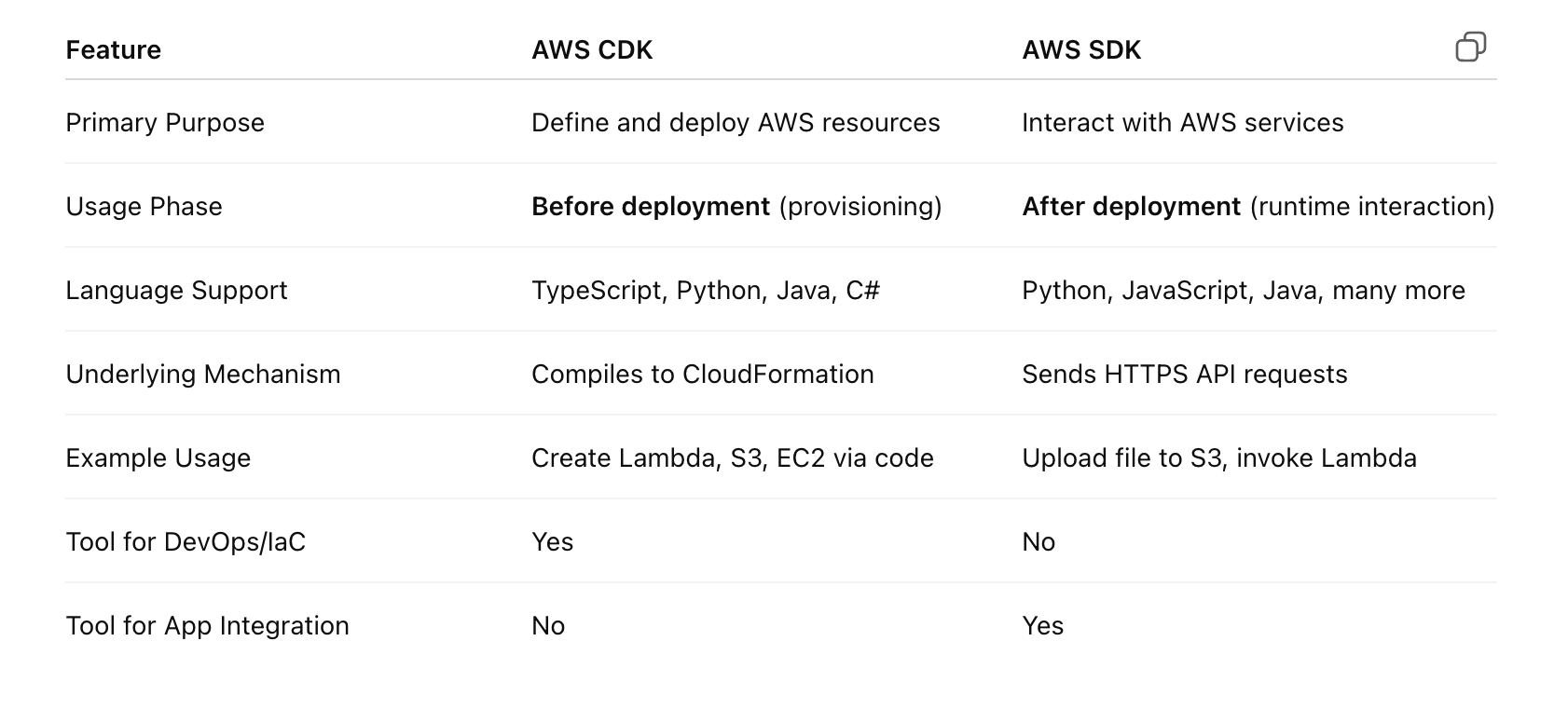Image resolution: width=1568 pixels, height=723 pixels.
Task: Select the Usage Phase row label
Action: [x=144, y=207]
